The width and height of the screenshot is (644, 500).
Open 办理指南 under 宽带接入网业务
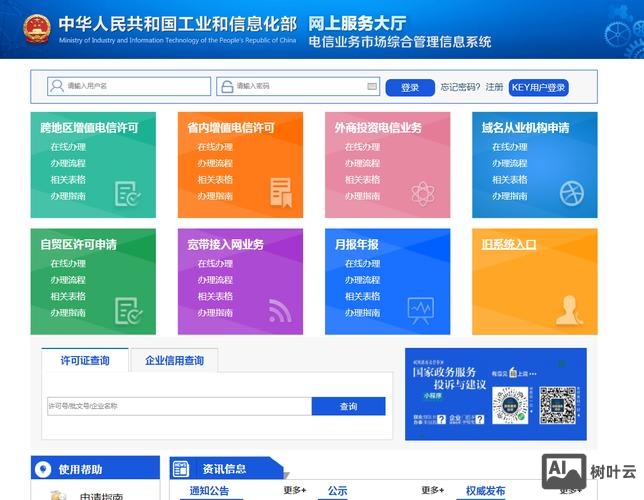pyautogui.click(x=215, y=313)
